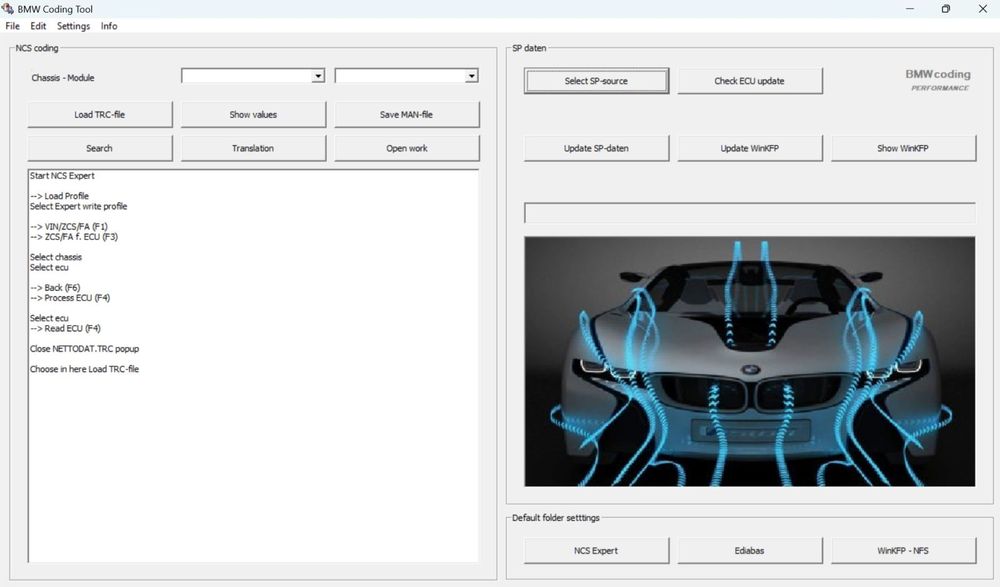Click the '--> VIN/ZCS/FA (F1)' line
Screen dimensions: 1000x587
[x=69, y=227]
